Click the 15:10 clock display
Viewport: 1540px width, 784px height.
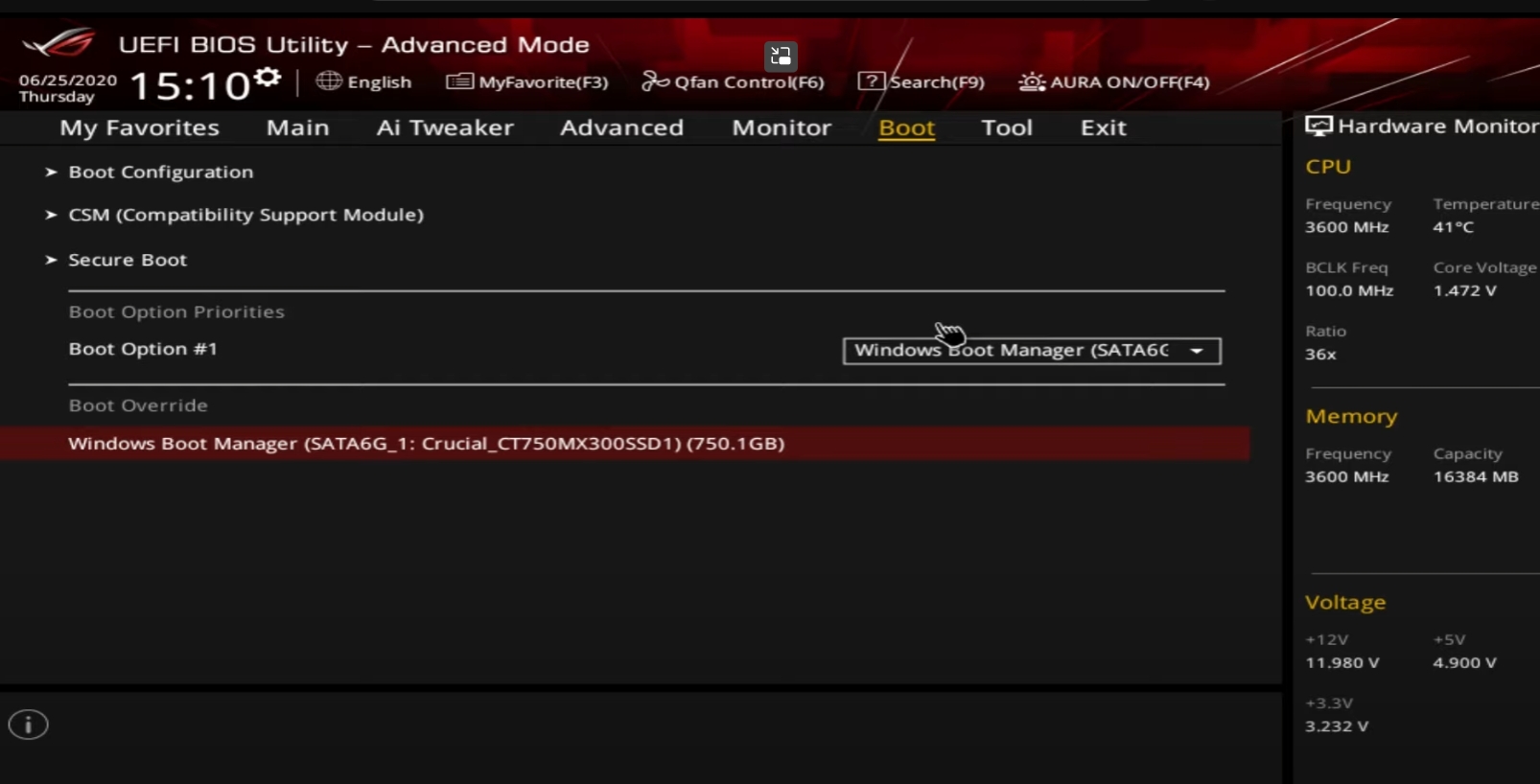(190, 86)
